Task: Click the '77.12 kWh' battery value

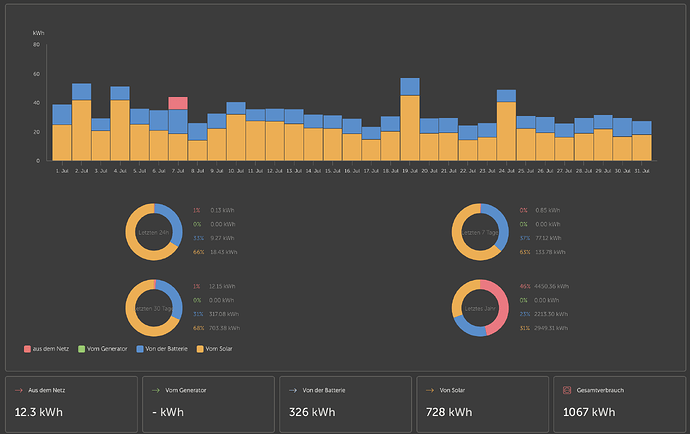Action: (548, 238)
